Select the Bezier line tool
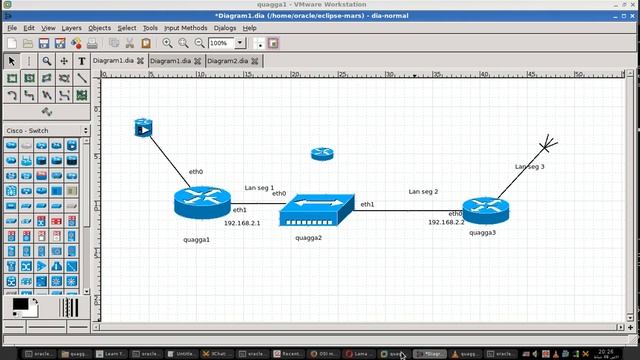Image resolution: width=640 pixels, height=360 pixels. (64, 96)
